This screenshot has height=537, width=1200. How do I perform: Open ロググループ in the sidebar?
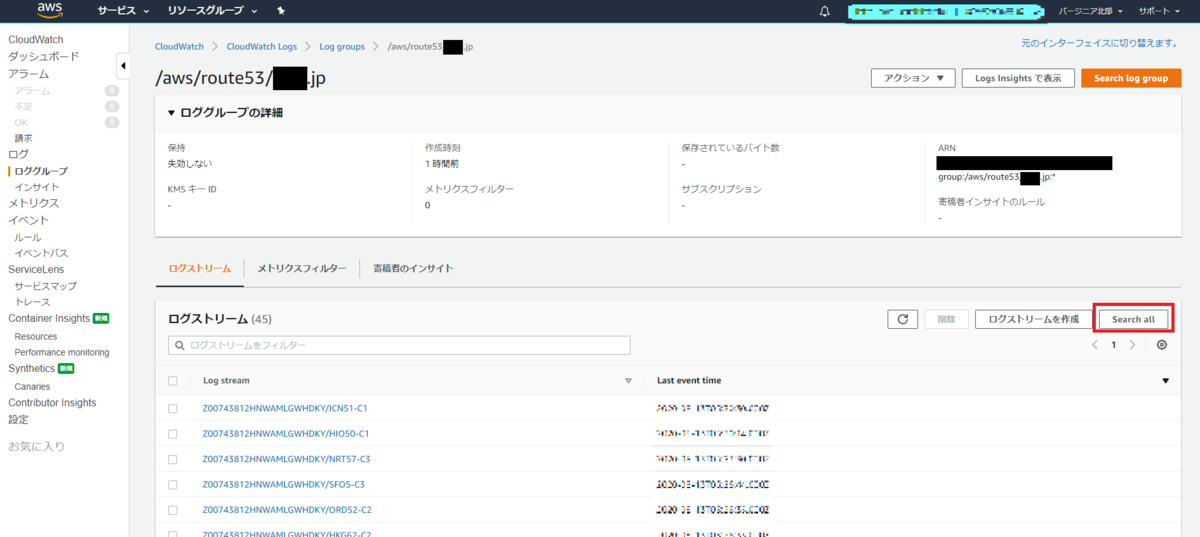(x=41, y=172)
